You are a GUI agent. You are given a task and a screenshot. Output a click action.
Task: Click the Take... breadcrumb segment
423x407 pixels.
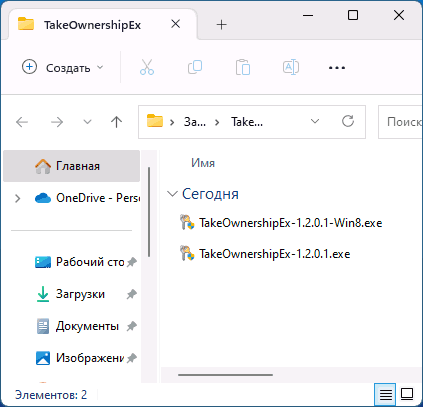point(247,122)
